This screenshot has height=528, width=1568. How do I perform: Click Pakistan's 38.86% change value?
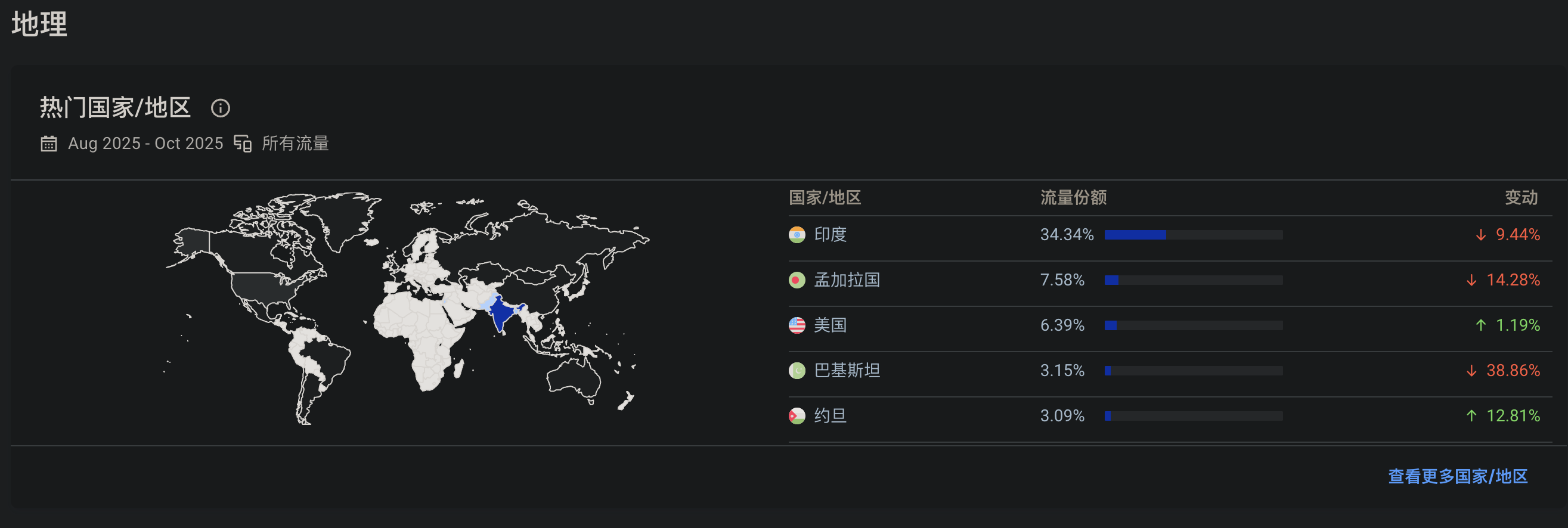[1513, 371]
